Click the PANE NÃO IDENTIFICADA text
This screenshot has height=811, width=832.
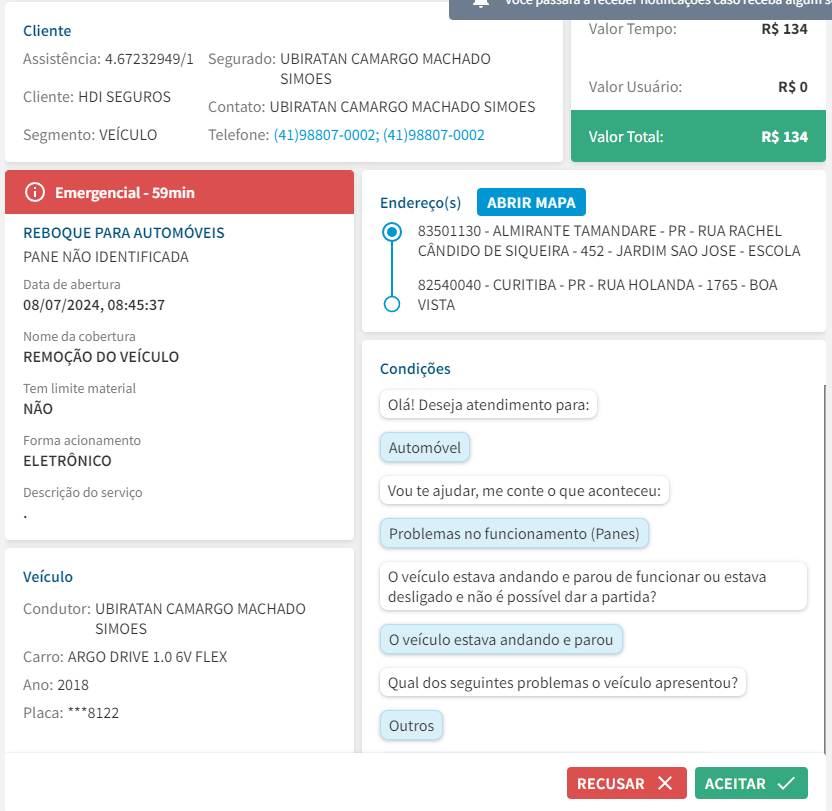tap(106, 257)
